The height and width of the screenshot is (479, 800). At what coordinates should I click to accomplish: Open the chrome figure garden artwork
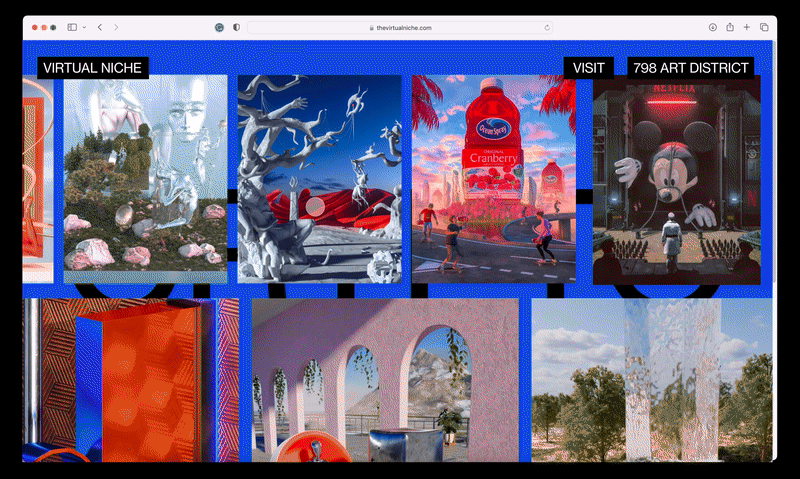coord(145,179)
